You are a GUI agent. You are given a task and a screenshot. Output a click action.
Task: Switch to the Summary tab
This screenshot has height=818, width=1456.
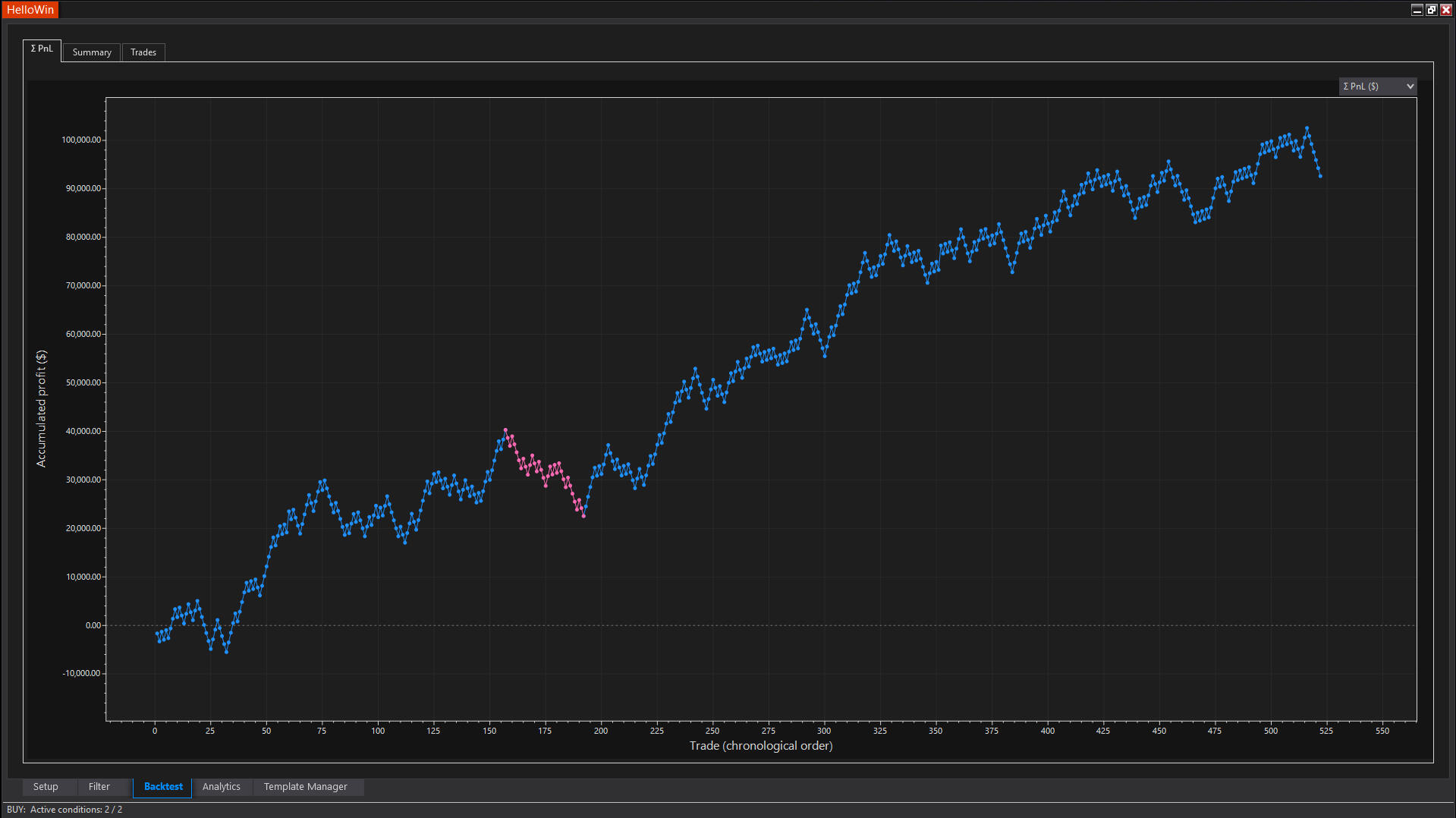pyautogui.click(x=92, y=52)
